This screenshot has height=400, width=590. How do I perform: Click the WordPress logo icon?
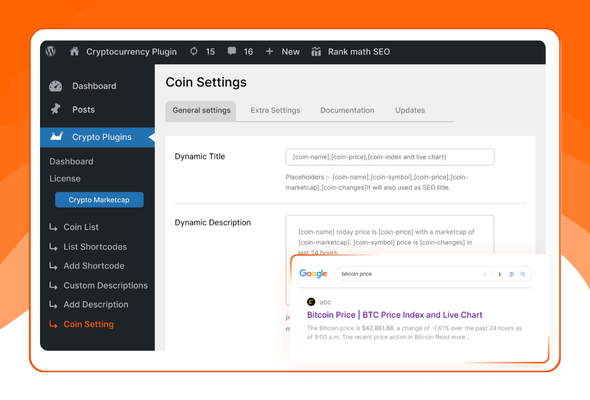coord(51,51)
